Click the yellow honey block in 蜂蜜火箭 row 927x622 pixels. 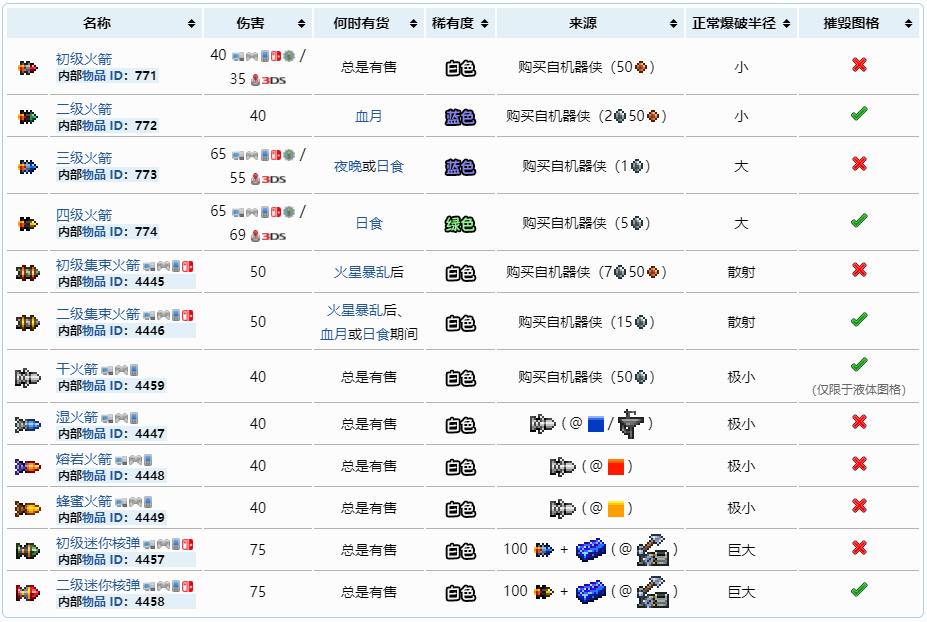pos(616,508)
